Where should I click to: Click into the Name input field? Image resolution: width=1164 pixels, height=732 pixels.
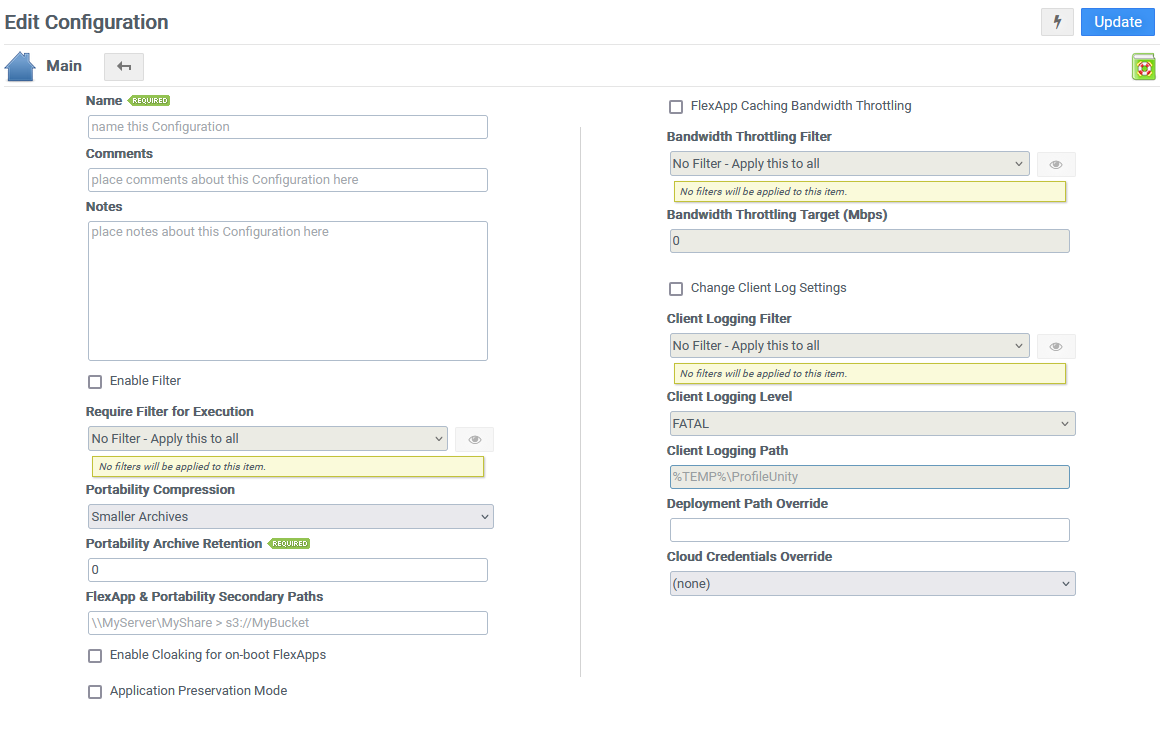pyautogui.click(x=288, y=127)
